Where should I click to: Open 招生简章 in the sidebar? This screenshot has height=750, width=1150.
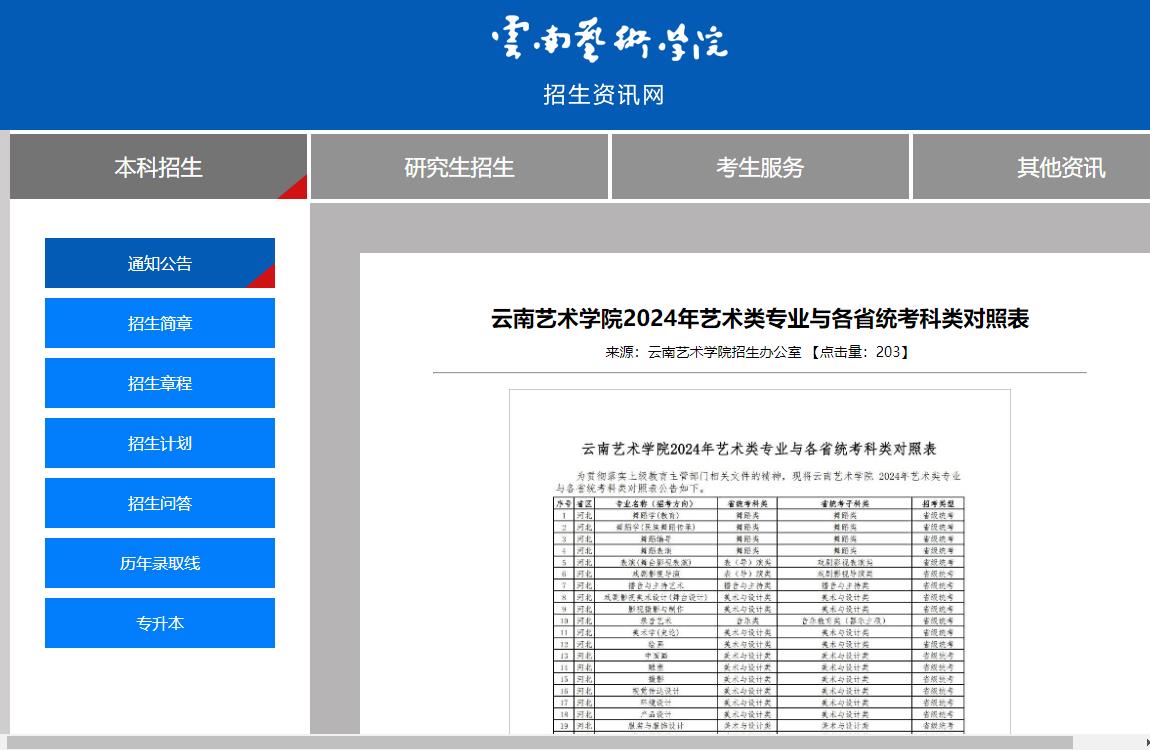160,323
